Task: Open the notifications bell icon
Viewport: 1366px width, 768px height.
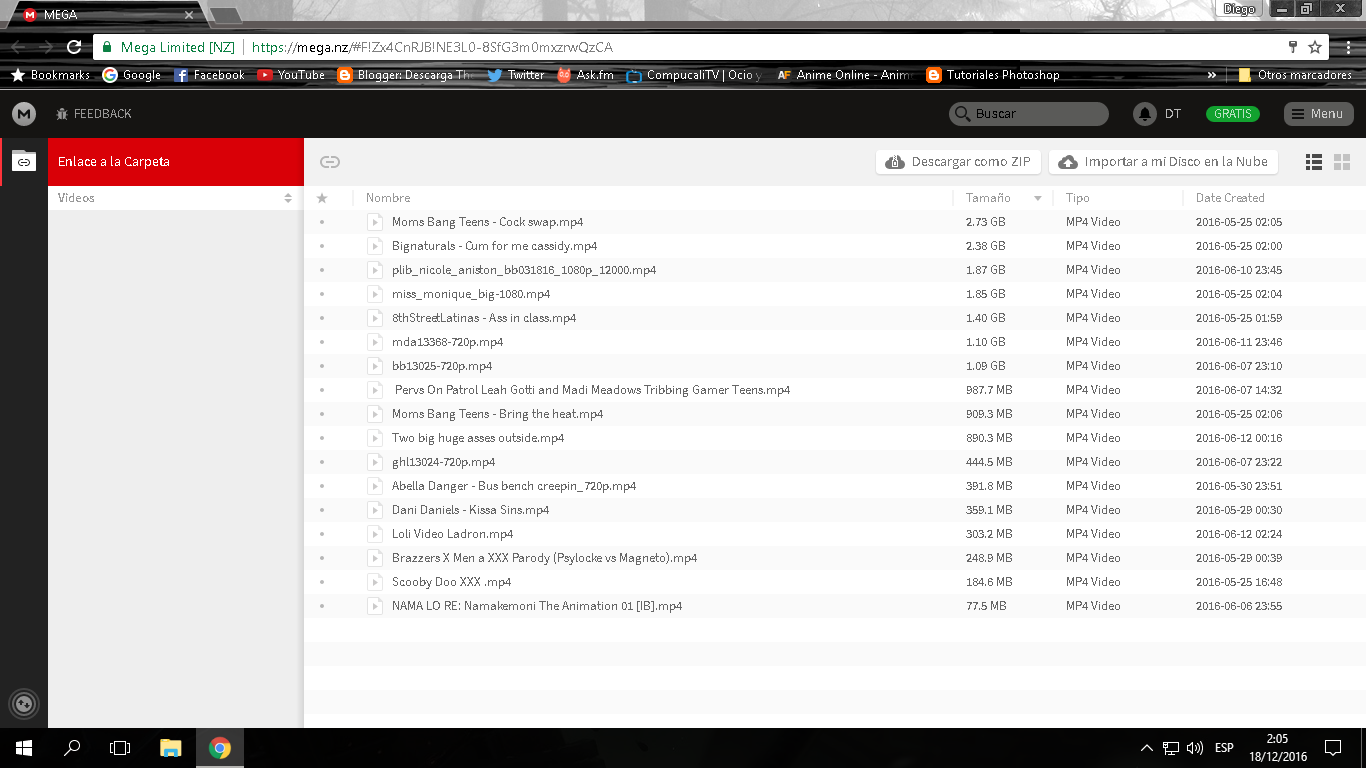Action: 1144,114
